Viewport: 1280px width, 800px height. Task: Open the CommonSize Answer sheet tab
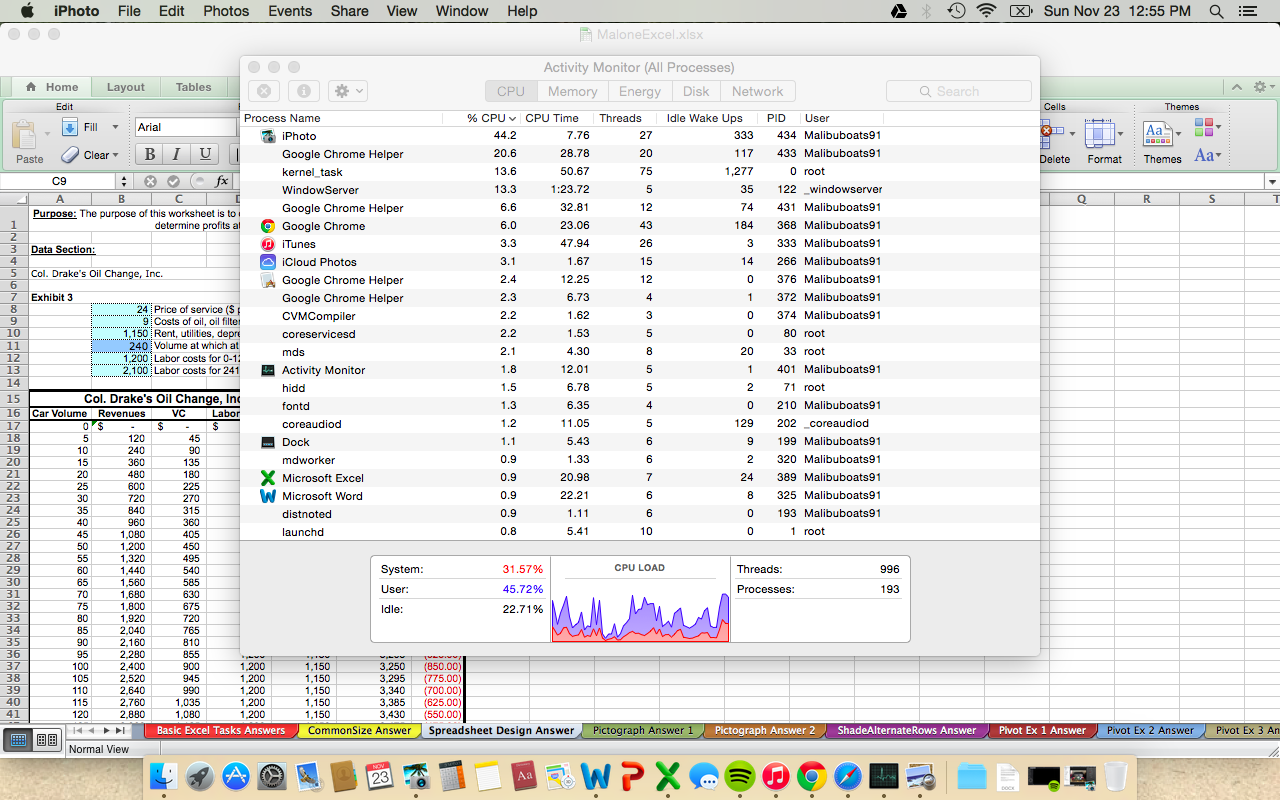[359, 730]
